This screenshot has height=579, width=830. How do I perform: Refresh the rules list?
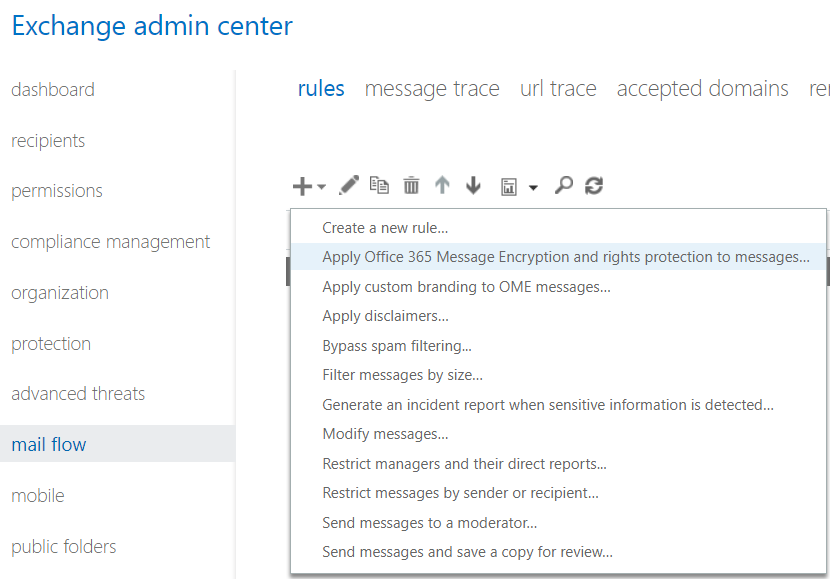pos(593,185)
